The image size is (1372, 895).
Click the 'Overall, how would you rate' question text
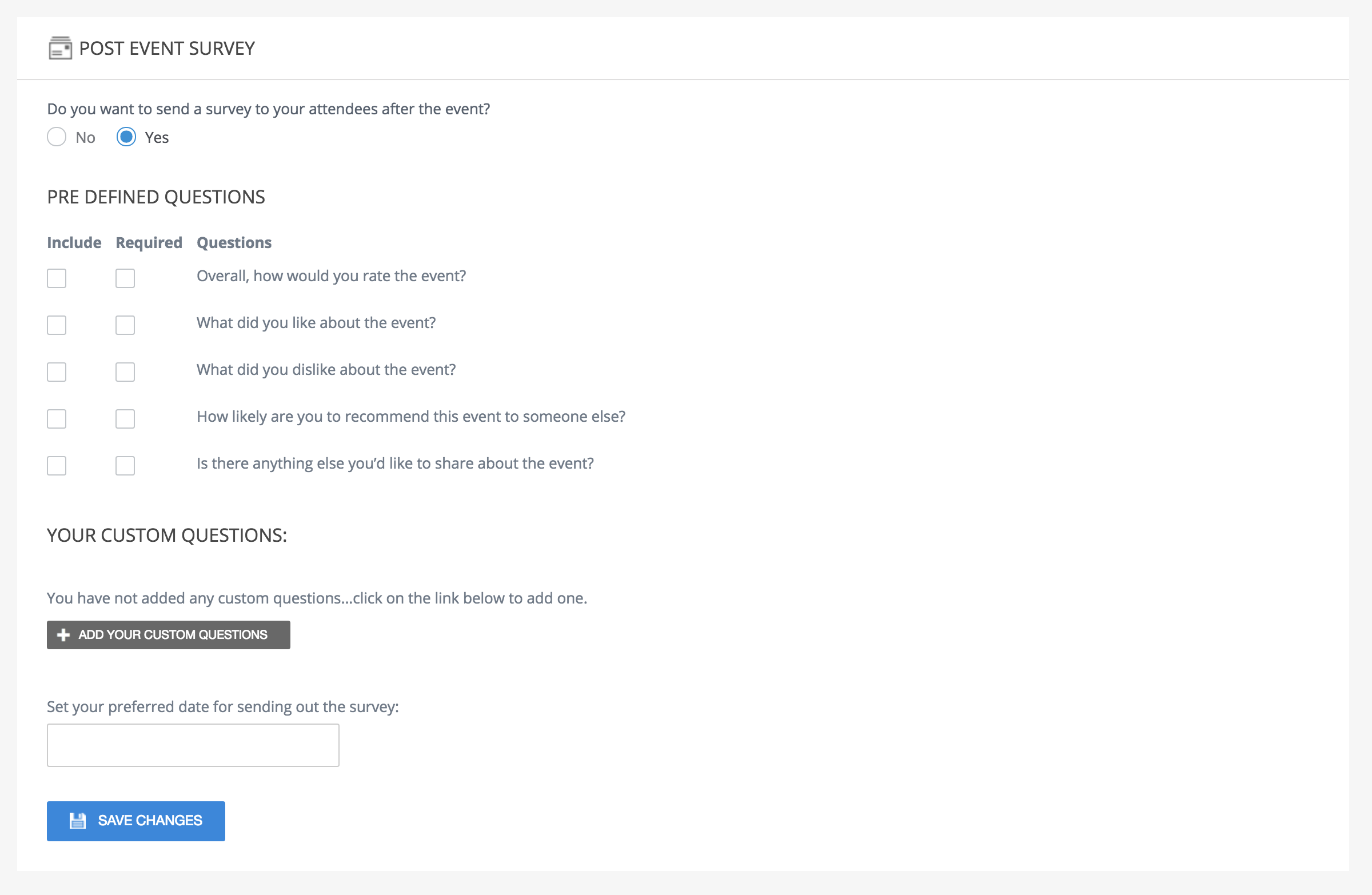pos(331,276)
